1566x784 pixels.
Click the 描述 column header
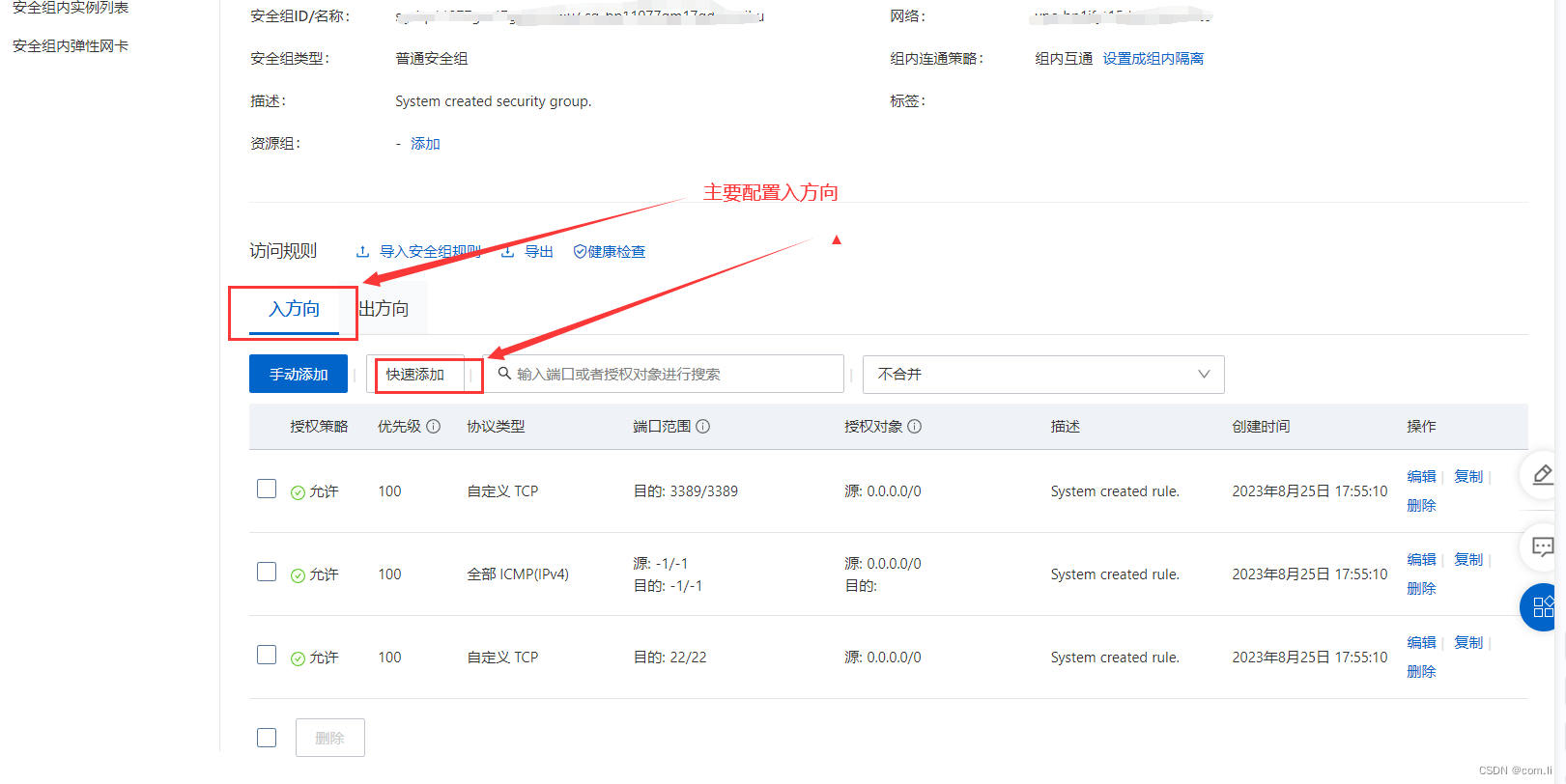pos(1066,427)
